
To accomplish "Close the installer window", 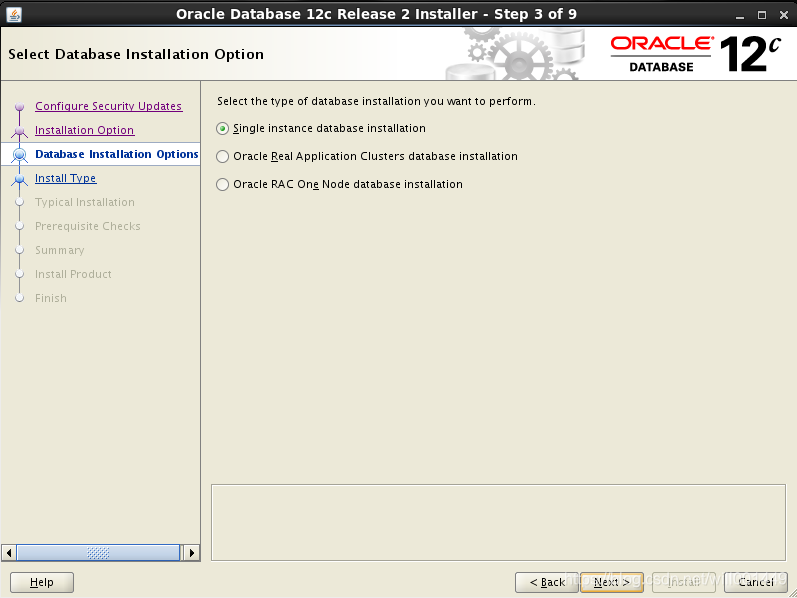I will tap(784, 15).
